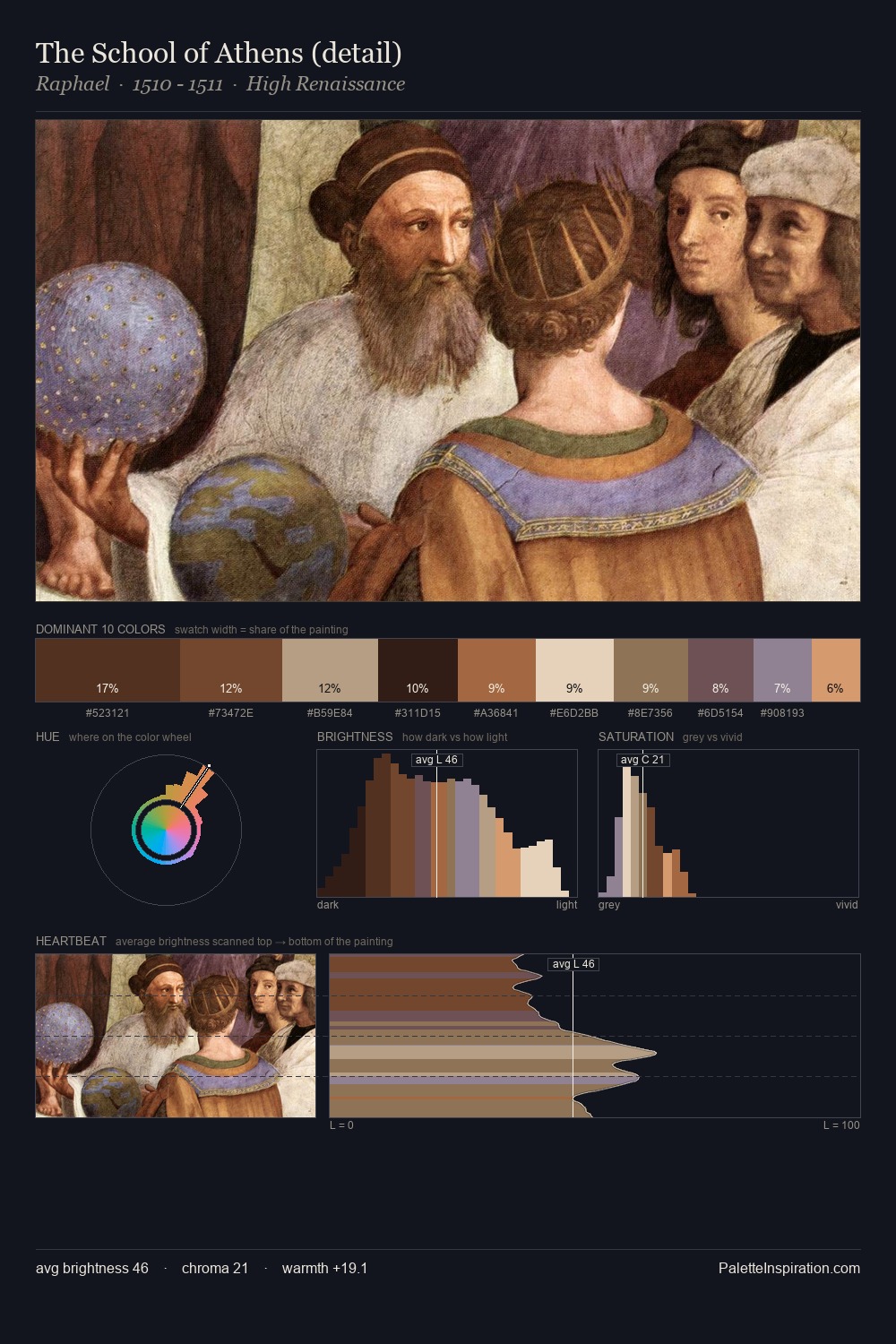This screenshot has width=896, height=1344.
Task: Click the hex code #8E7356
Action: [x=650, y=713]
